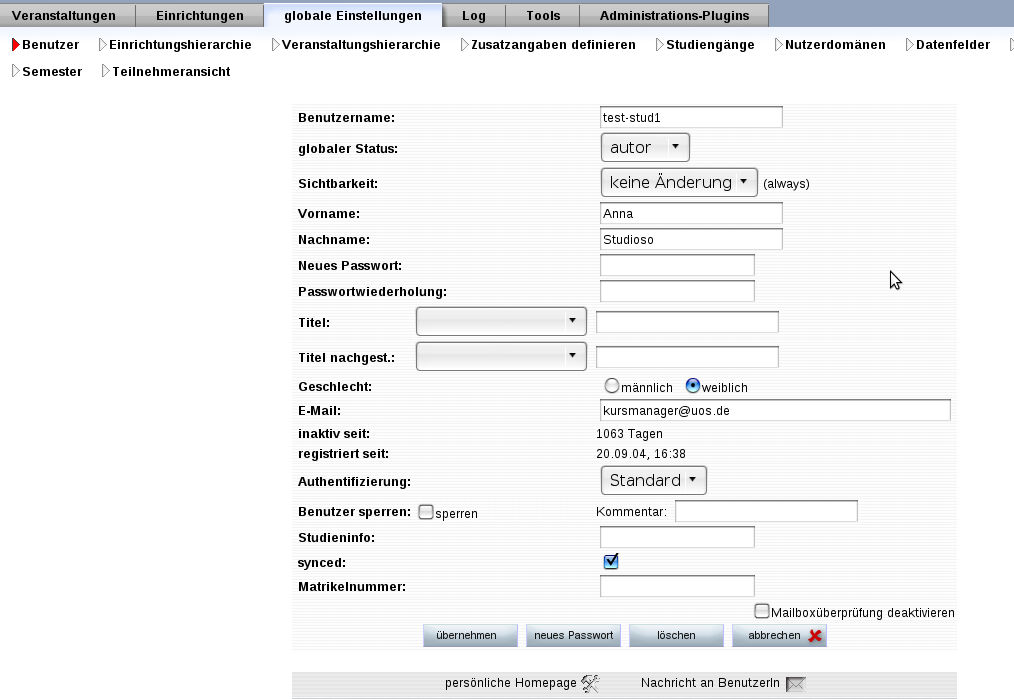Click the arrow icon before Studiengänge
The width and height of the screenshot is (1014, 699).
pyautogui.click(x=660, y=45)
